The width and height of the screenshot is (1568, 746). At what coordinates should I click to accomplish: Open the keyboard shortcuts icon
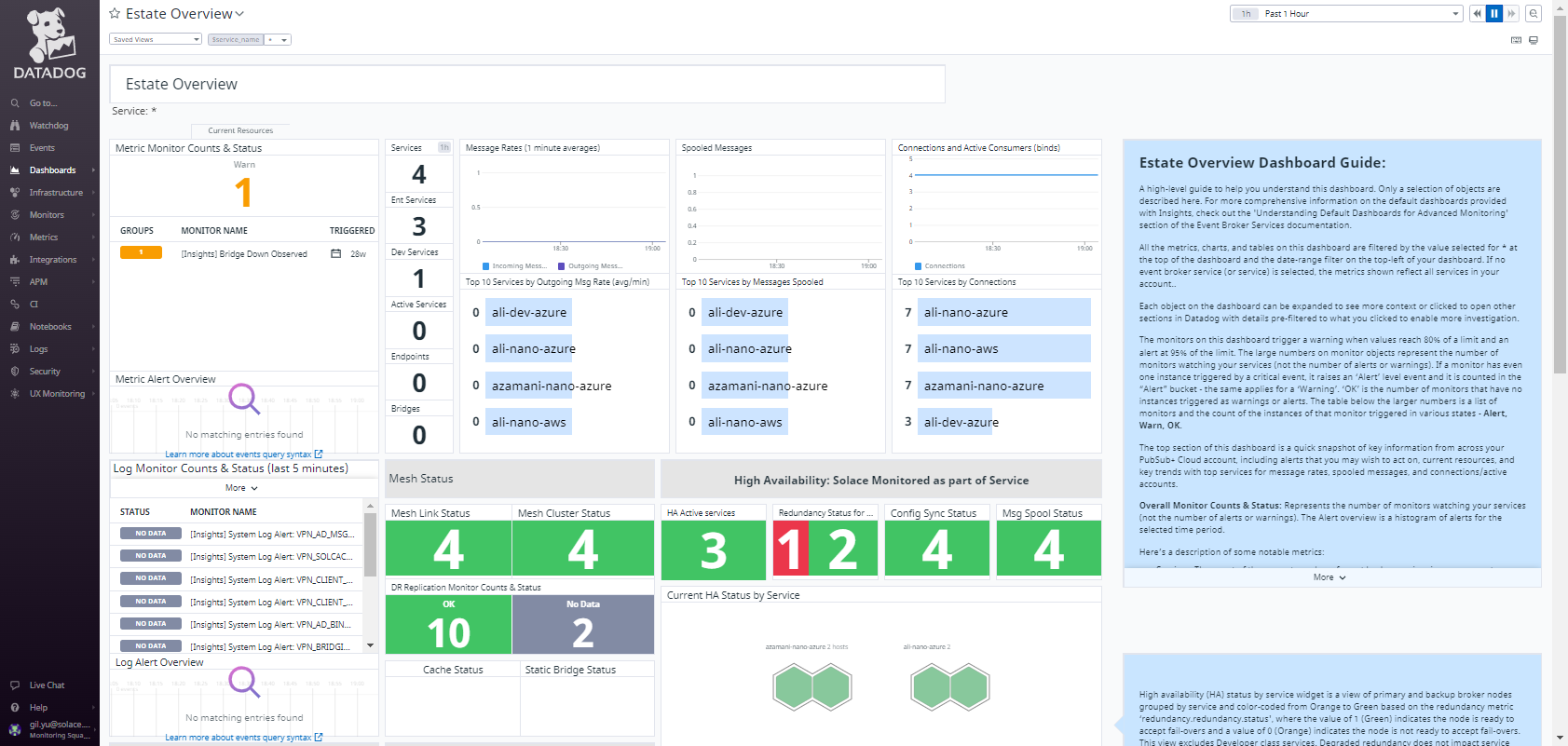click(x=1516, y=40)
